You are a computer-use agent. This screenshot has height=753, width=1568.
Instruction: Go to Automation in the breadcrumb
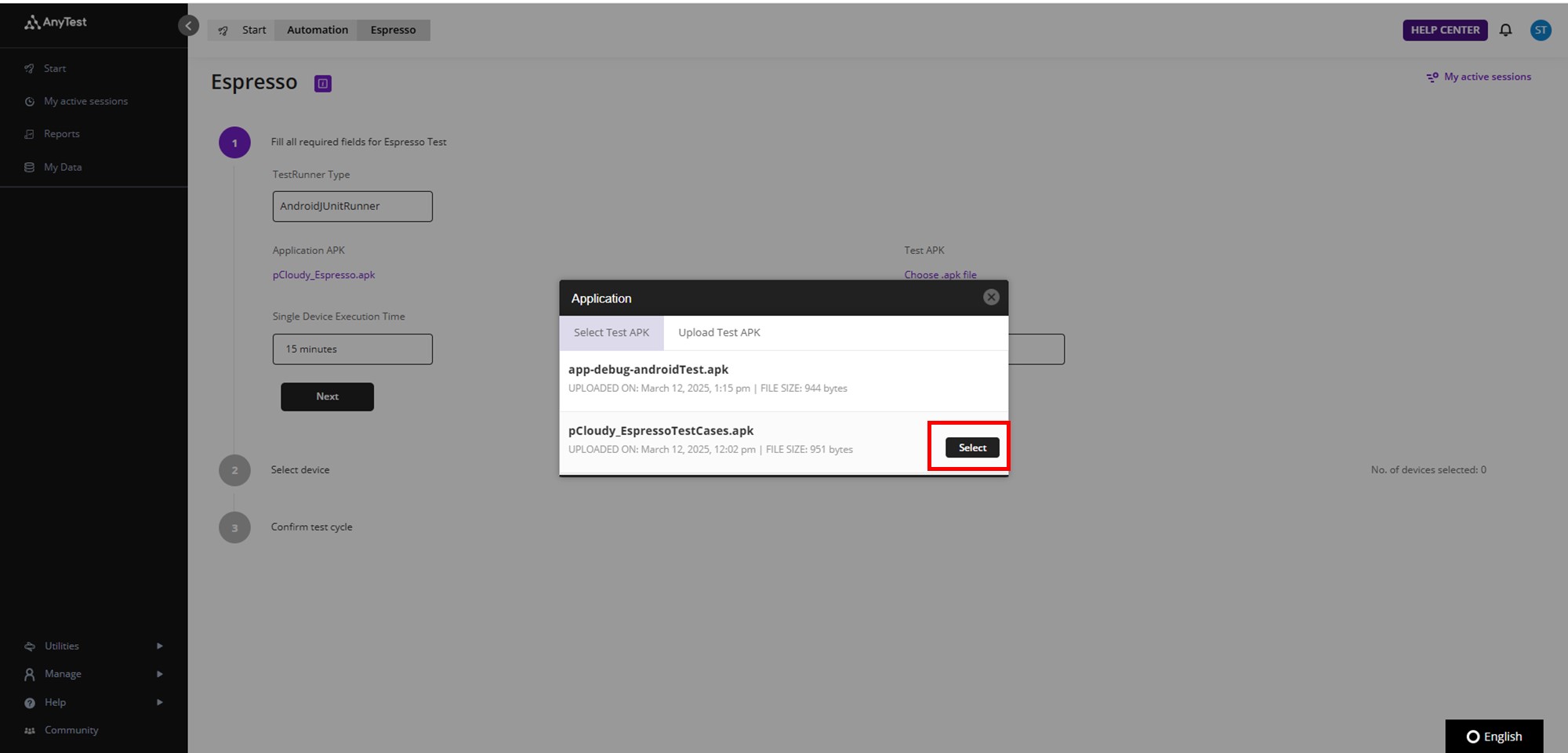click(x=318, y=30)
